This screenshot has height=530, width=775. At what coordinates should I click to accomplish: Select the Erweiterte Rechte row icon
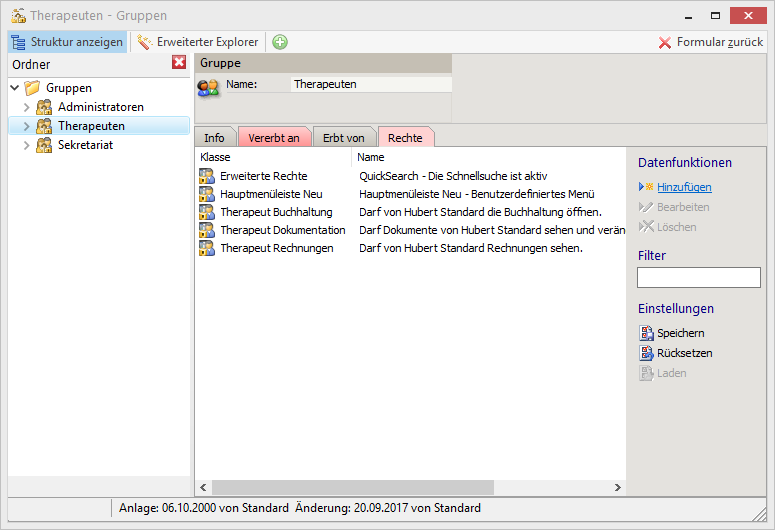click(206, 176)
